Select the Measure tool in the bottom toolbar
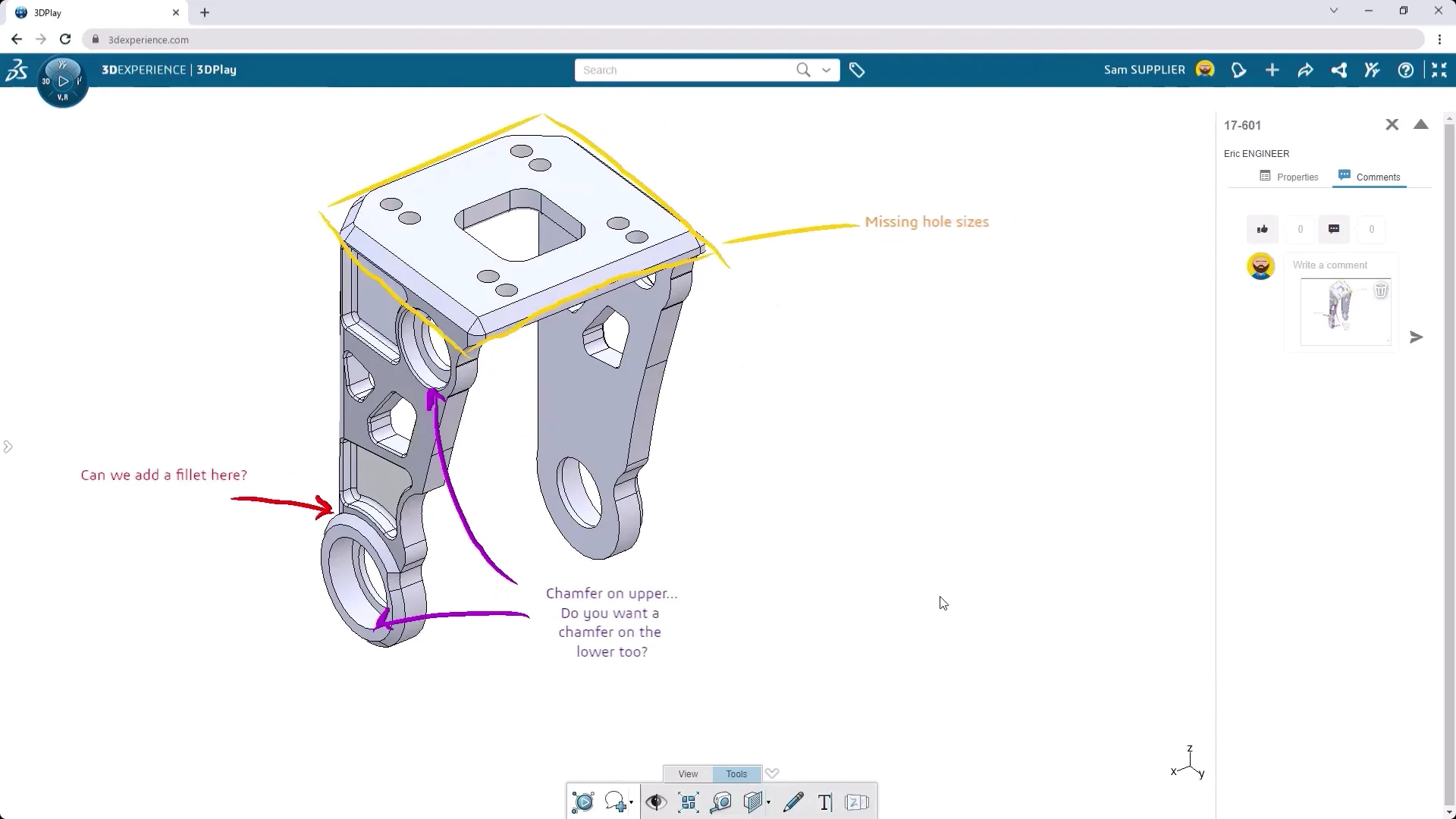The height and width of the screenshot is (819, 1456). coord(721,802)
